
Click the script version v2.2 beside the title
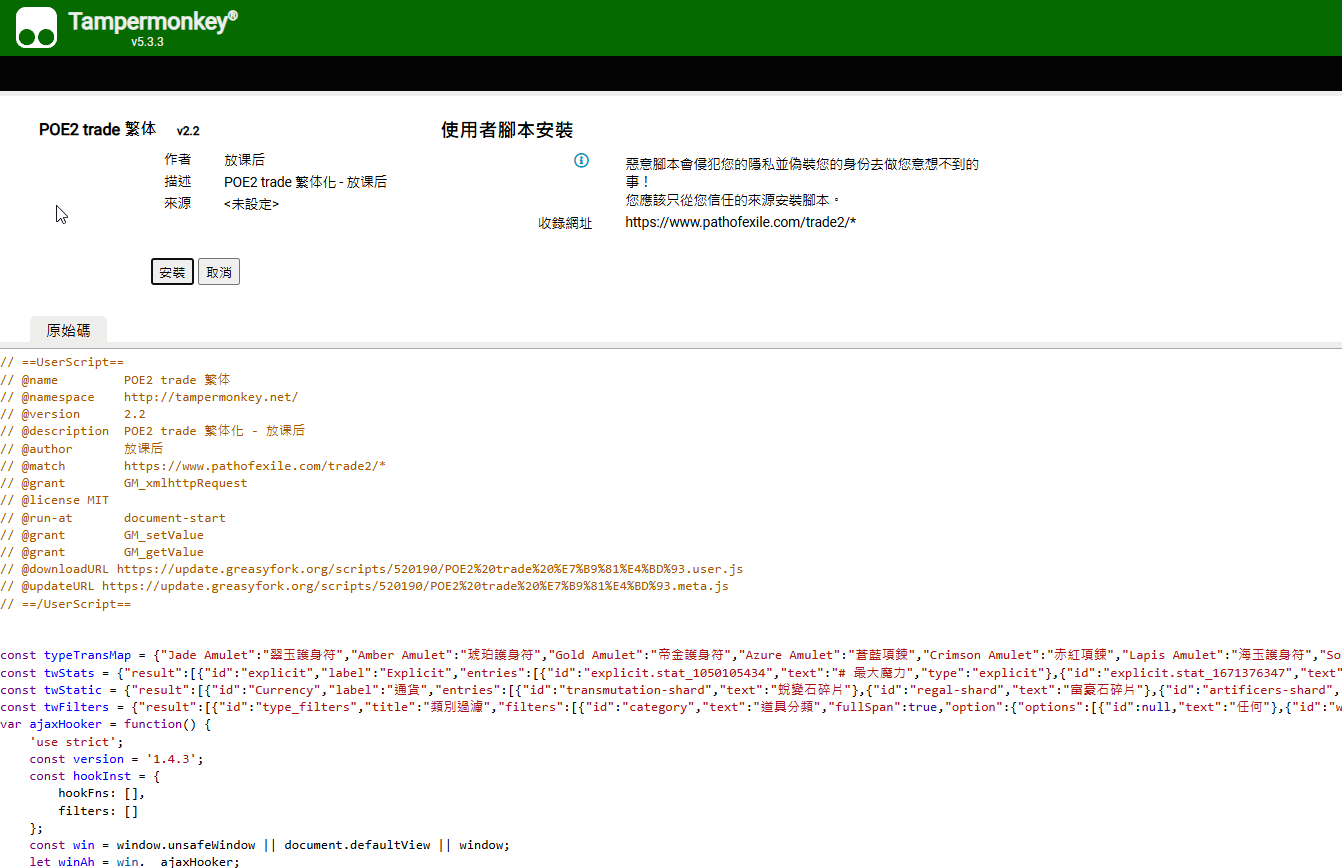pyautogui.click(x=188, y=131)
